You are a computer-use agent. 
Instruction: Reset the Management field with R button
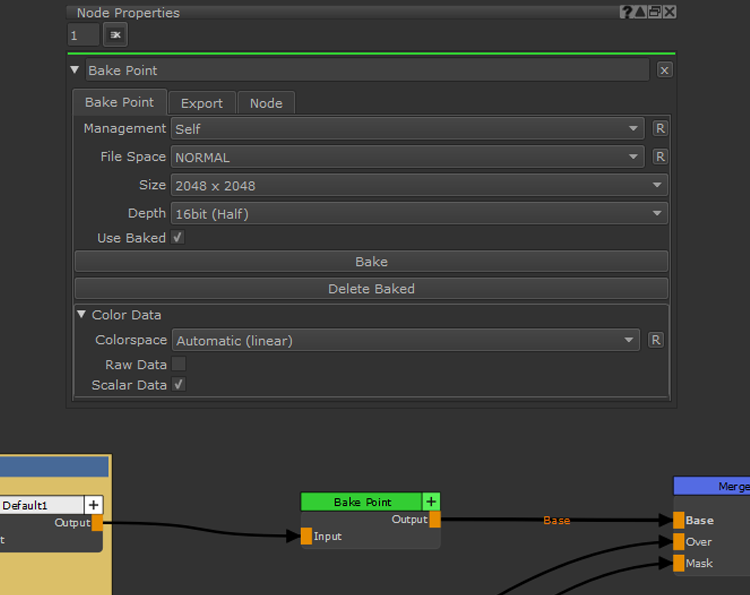coord(660,128)
